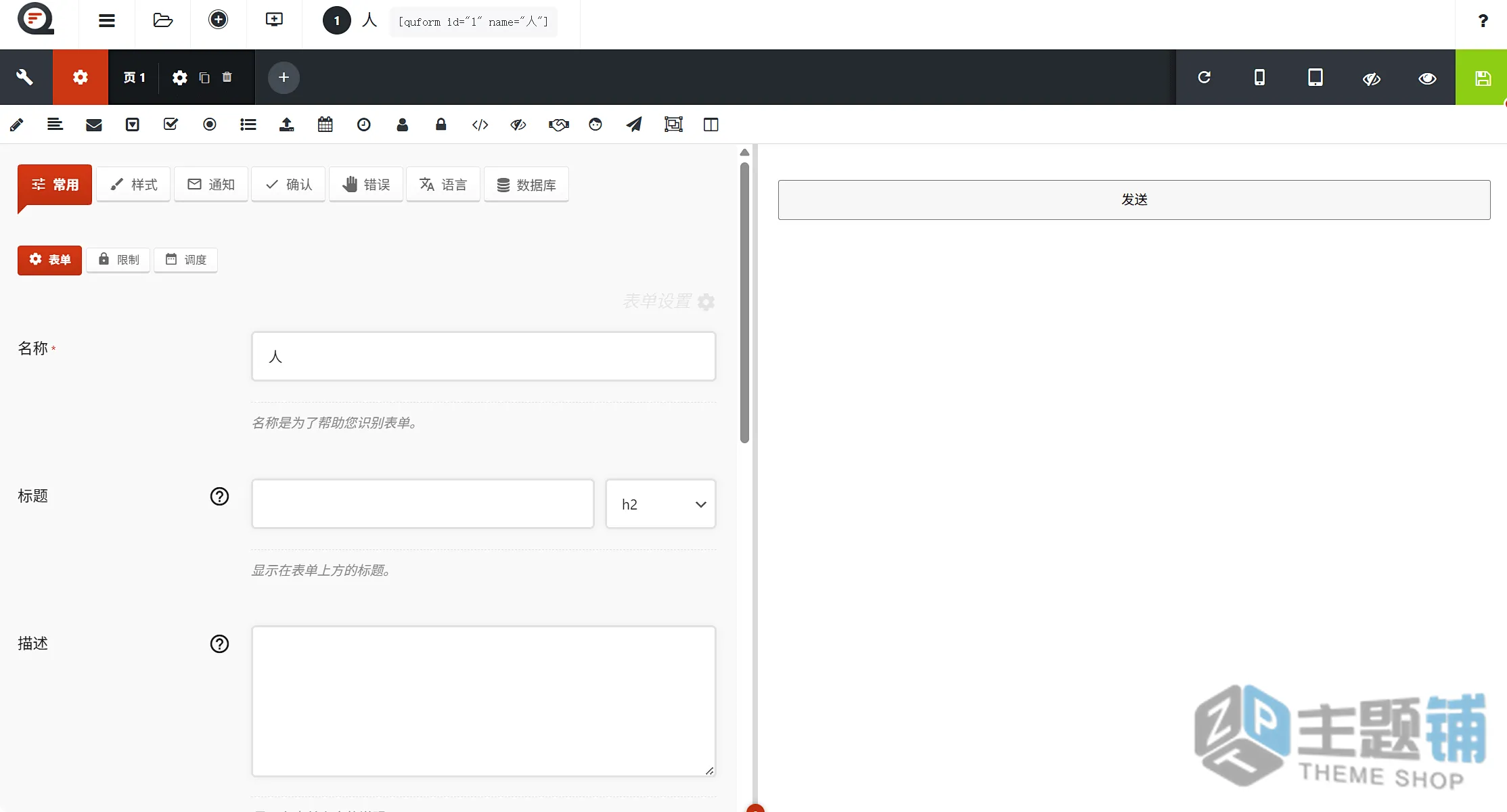Switch to phone preview mode
The image size is (1507, 812).
coord(1259,78)
